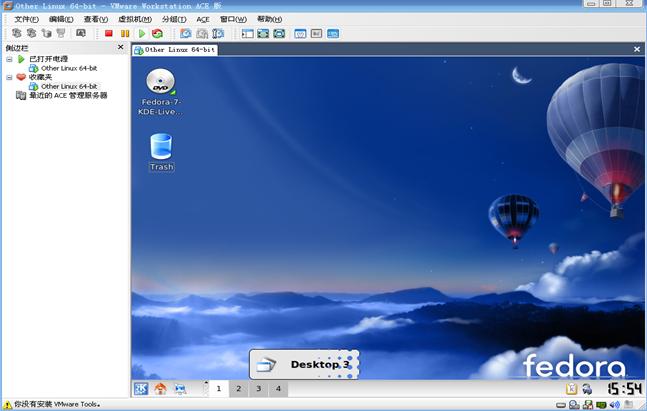Screen dimensions: 647x411
Task: Open the 编辑(E) menu
Action: [x=61, y=19]
